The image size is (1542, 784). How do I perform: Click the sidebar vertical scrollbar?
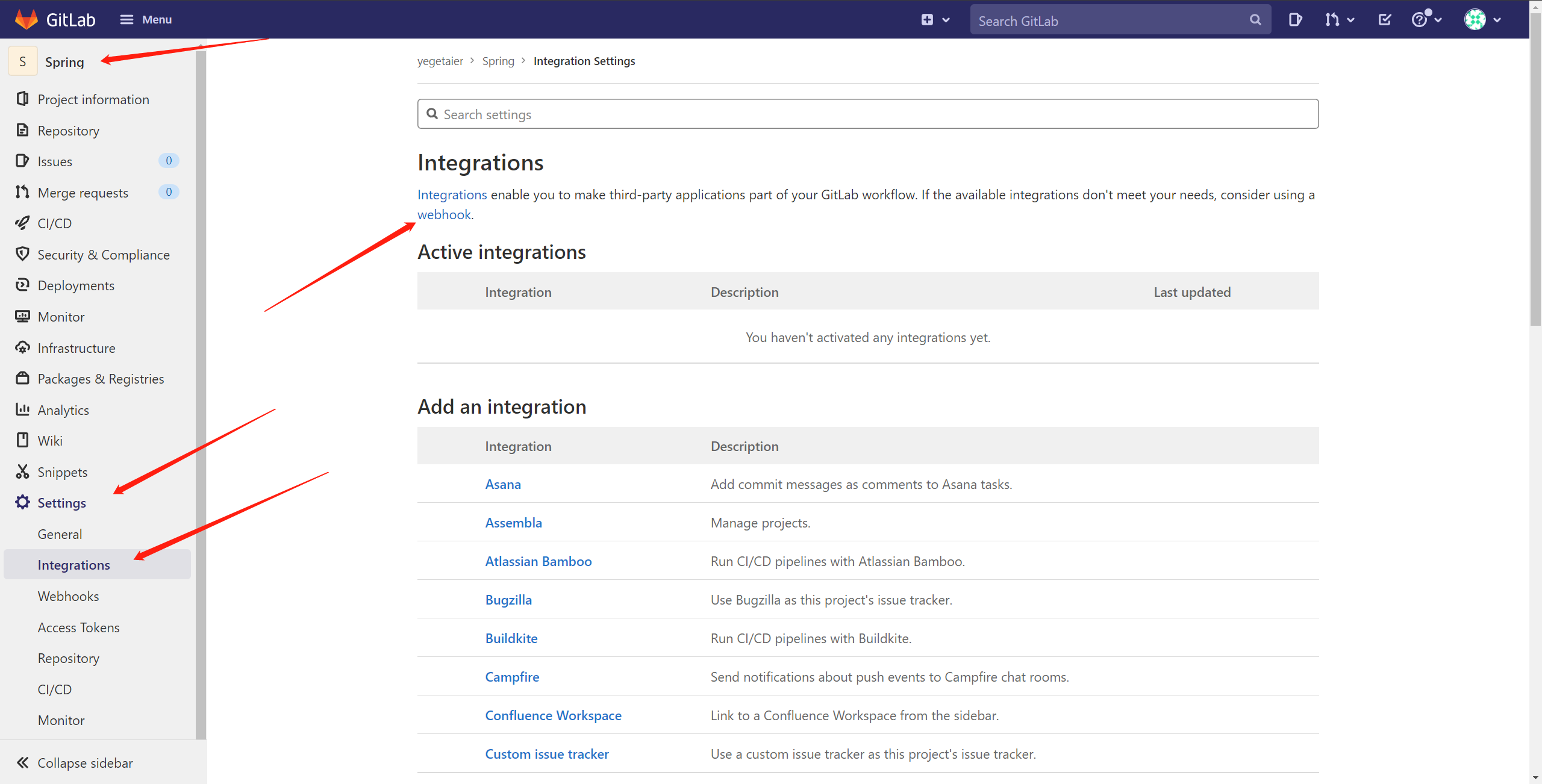201,394
